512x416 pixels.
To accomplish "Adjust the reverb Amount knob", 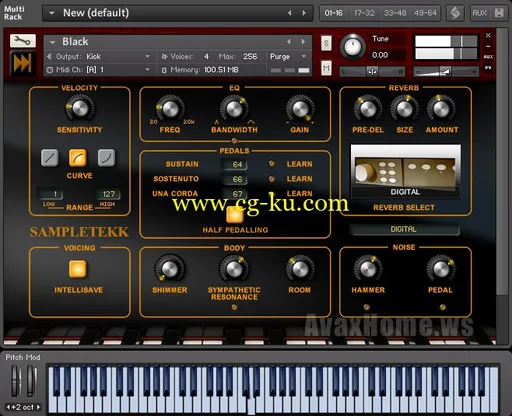I will tap(441, 109).
